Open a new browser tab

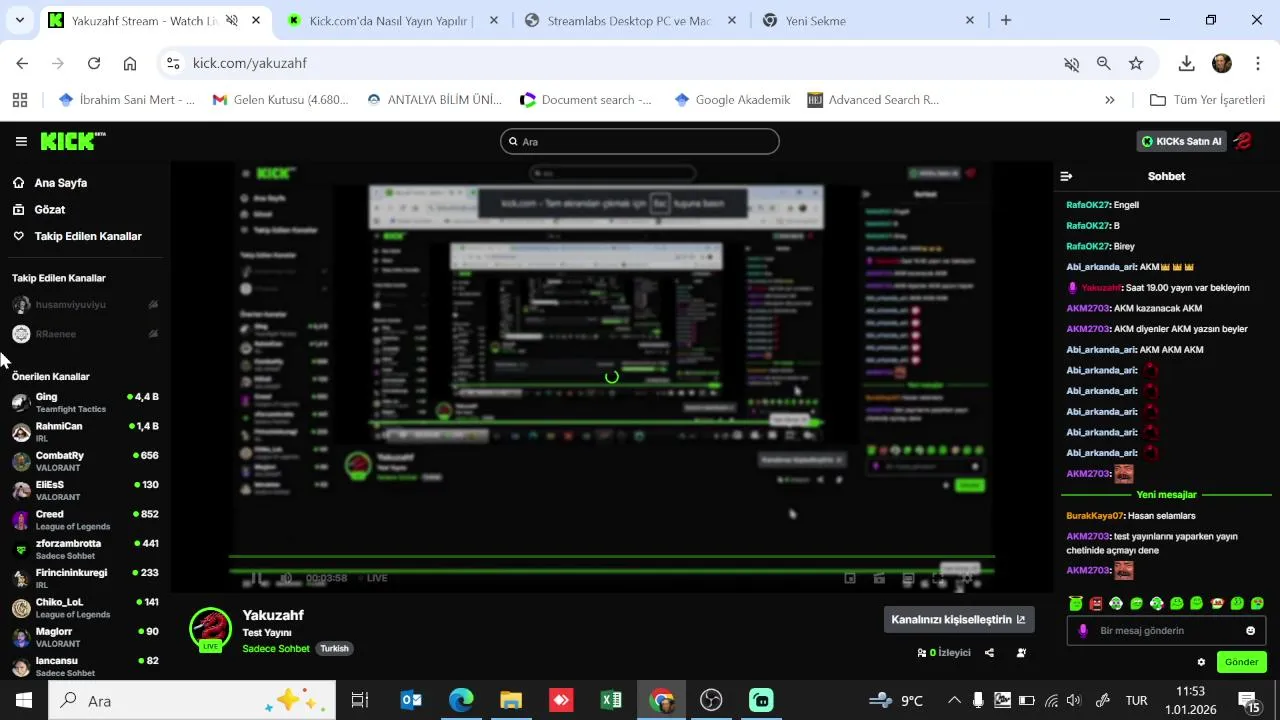[1006, 20]
